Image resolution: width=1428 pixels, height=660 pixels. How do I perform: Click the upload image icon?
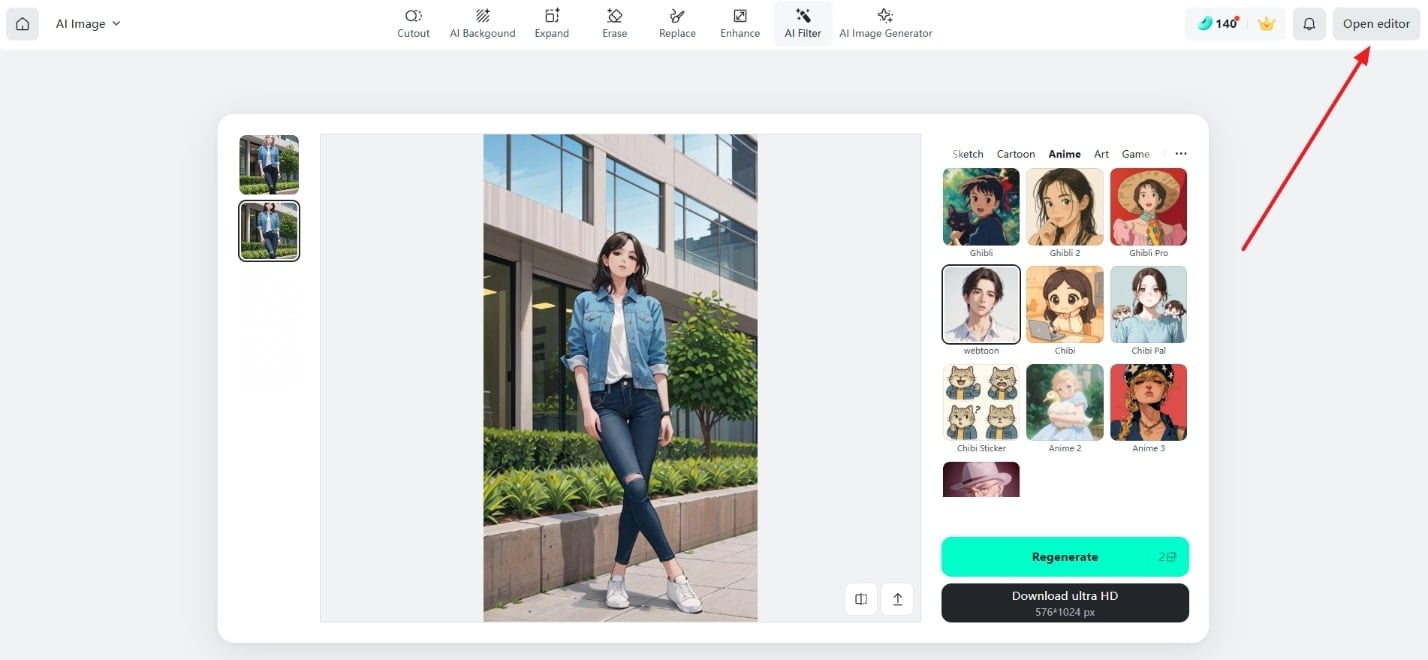pos(897,599)
